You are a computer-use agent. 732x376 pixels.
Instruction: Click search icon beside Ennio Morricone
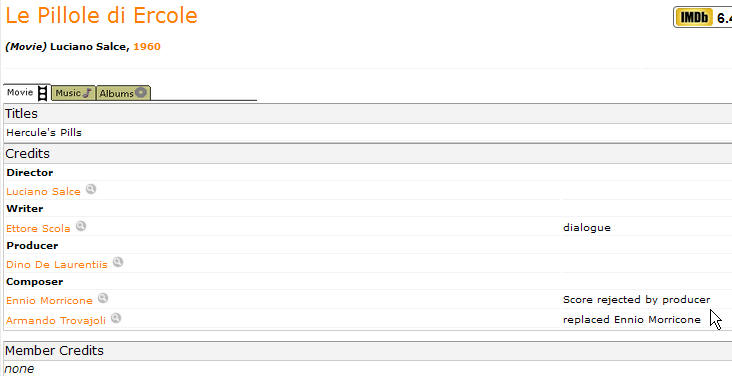tap(103, 298)
